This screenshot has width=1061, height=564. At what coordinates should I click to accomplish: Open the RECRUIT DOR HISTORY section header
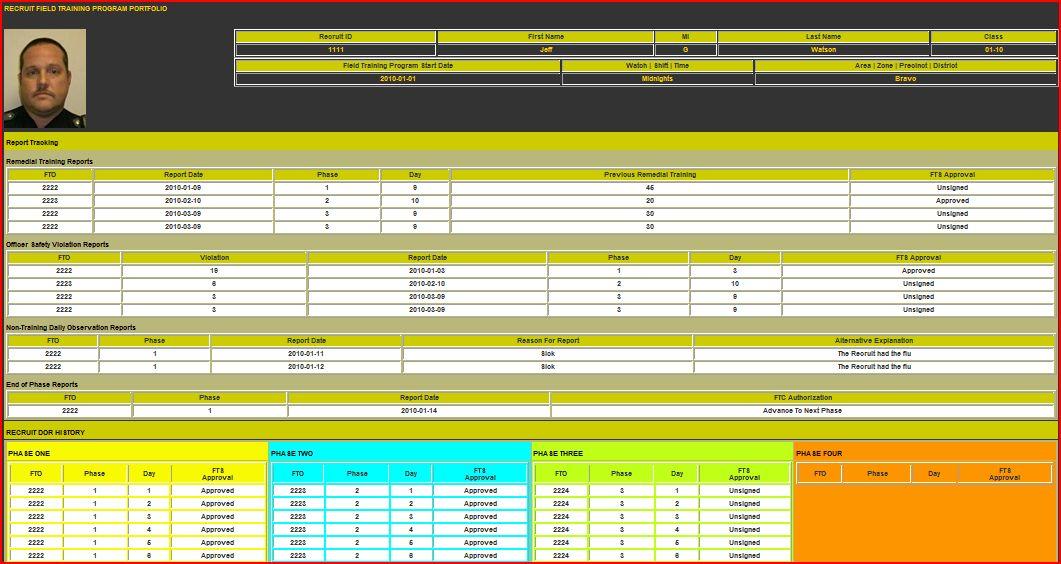(x=530, y=431)
